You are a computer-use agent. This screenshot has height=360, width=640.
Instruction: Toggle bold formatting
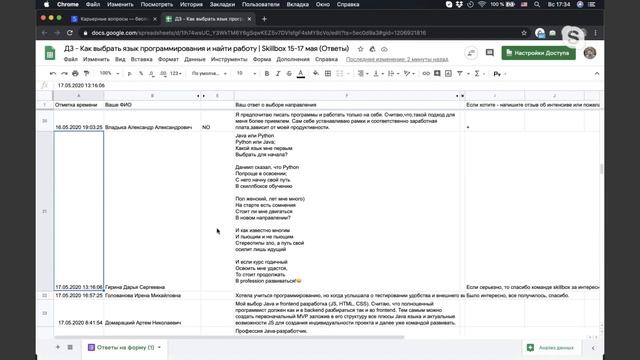267,73
